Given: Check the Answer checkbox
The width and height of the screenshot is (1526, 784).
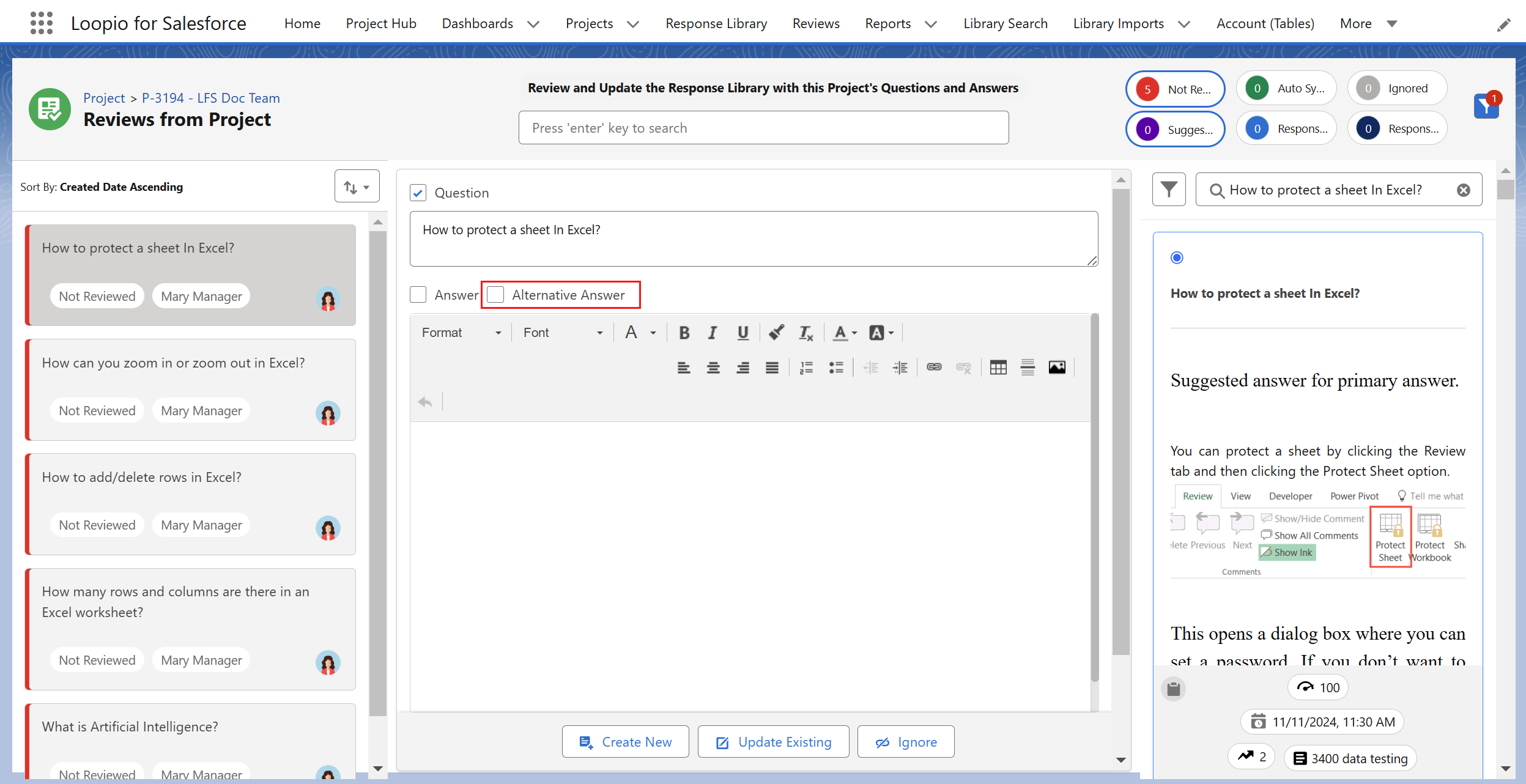Looking at the screenshot, I should tap(418, 295).
